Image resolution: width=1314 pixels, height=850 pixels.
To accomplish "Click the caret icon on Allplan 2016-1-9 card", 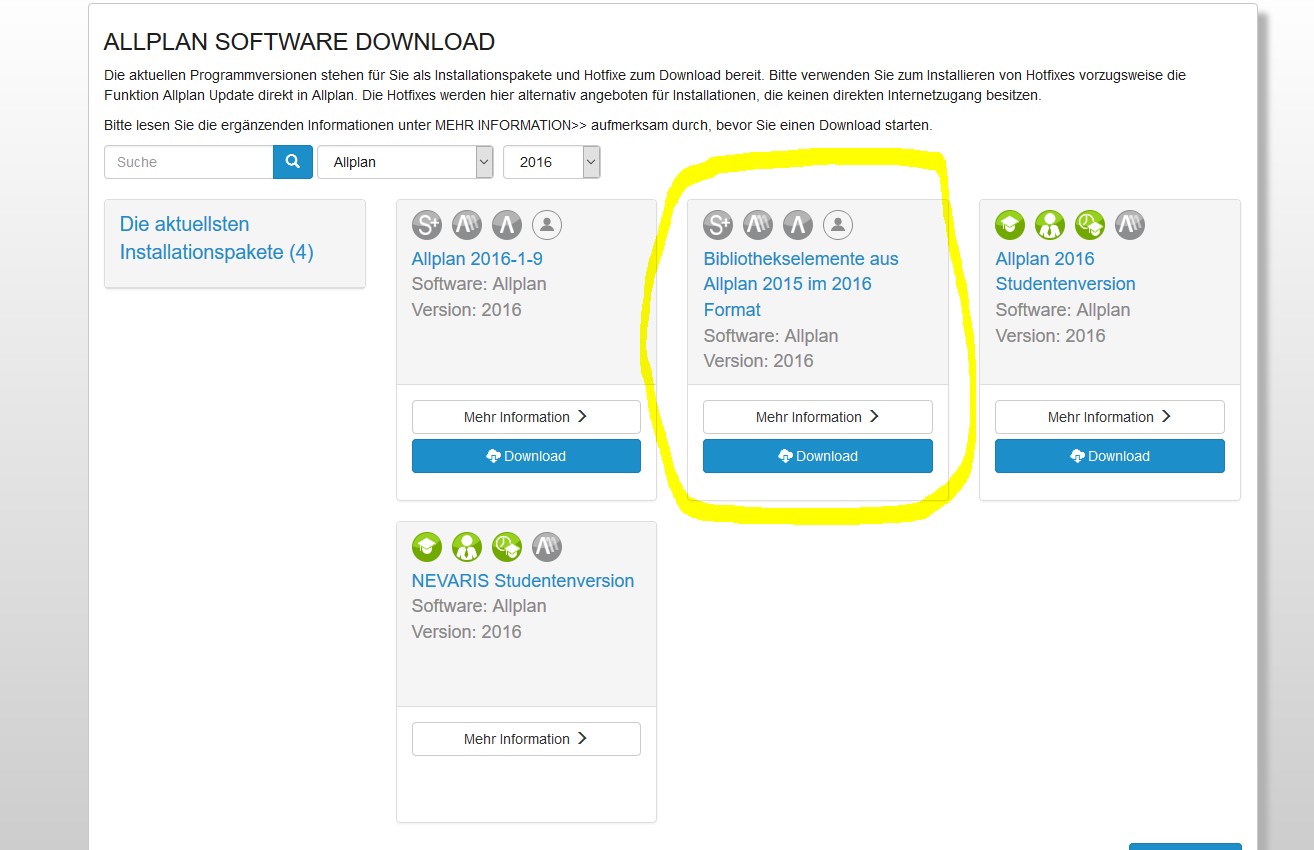I will (507, 225).
